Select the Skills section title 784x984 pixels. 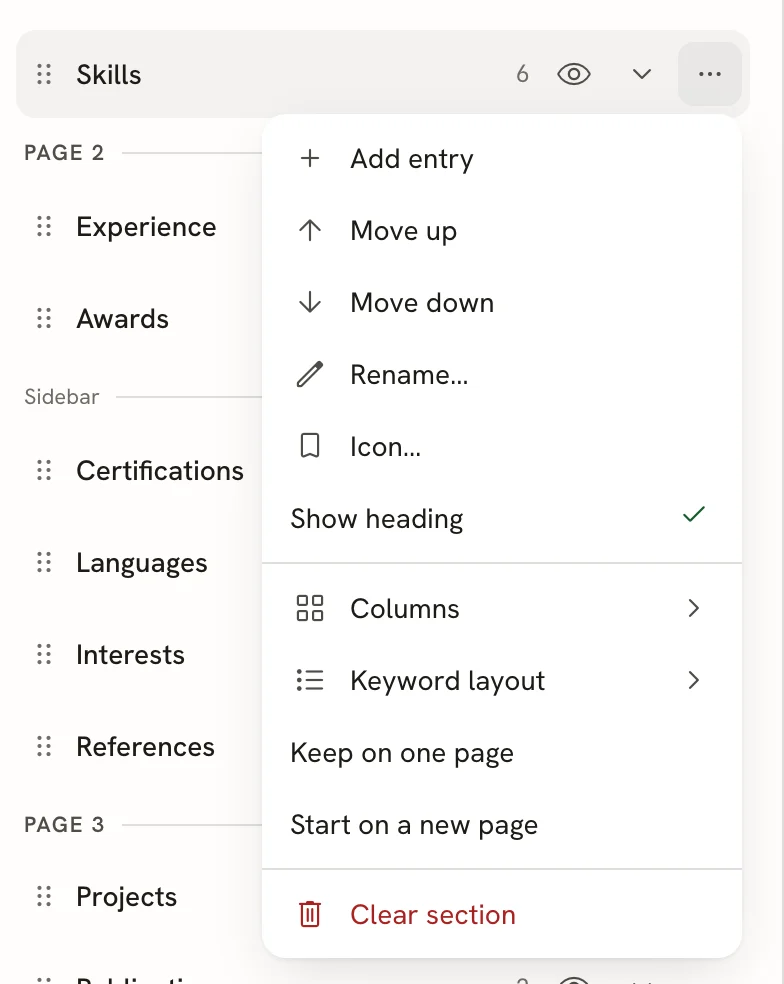pyautogui.click(x=109, y=74)
